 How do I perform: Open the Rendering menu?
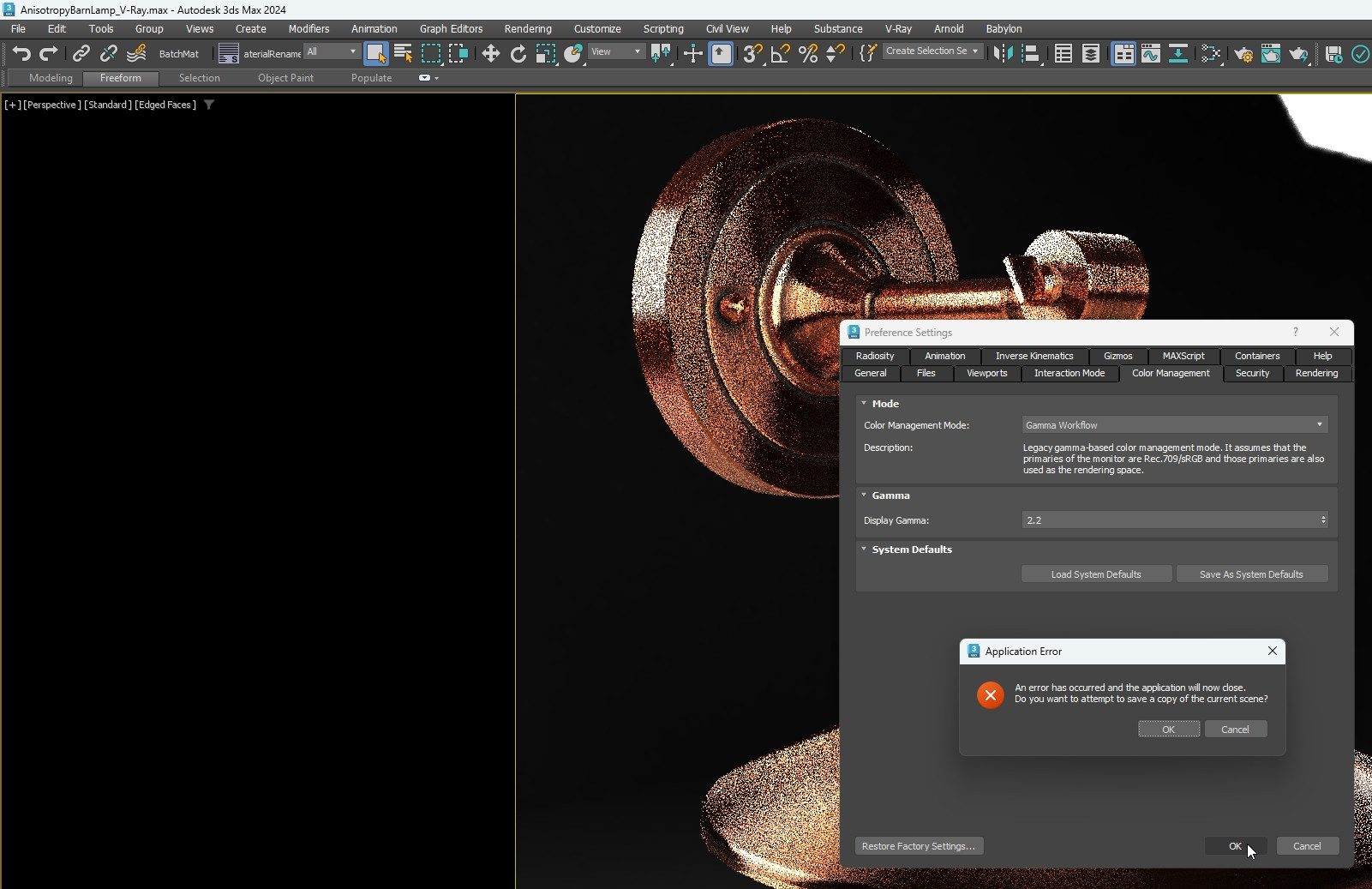[527, 28]
